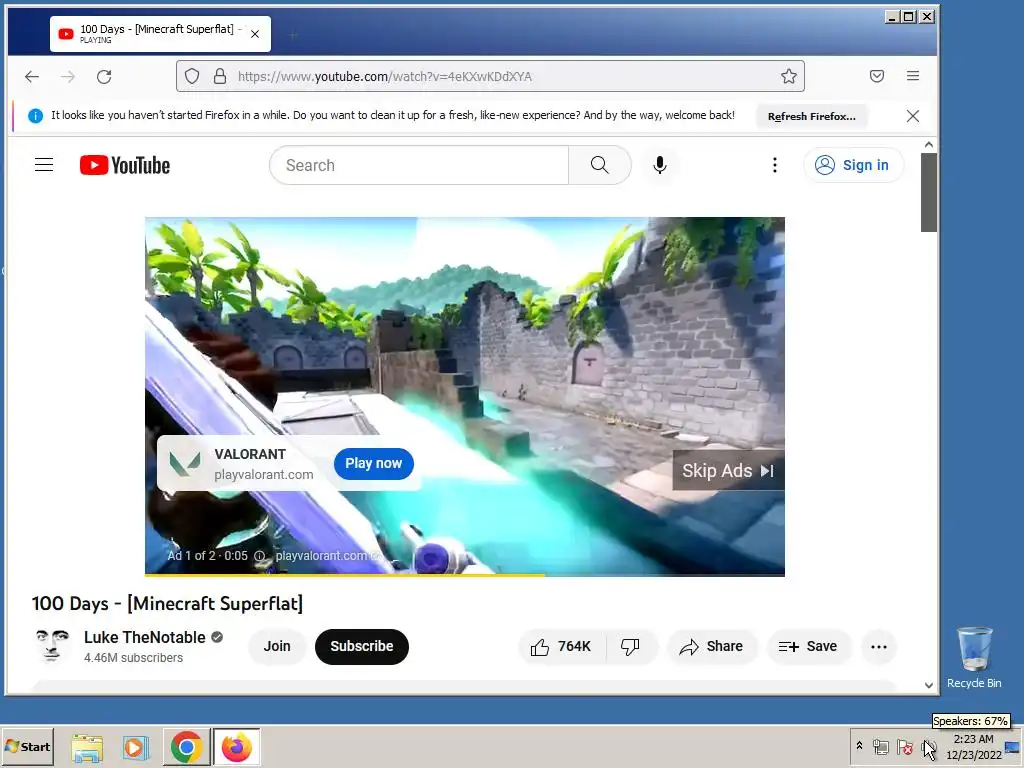Click the Join membership button
1024x768 pixels.
point(277,647)
